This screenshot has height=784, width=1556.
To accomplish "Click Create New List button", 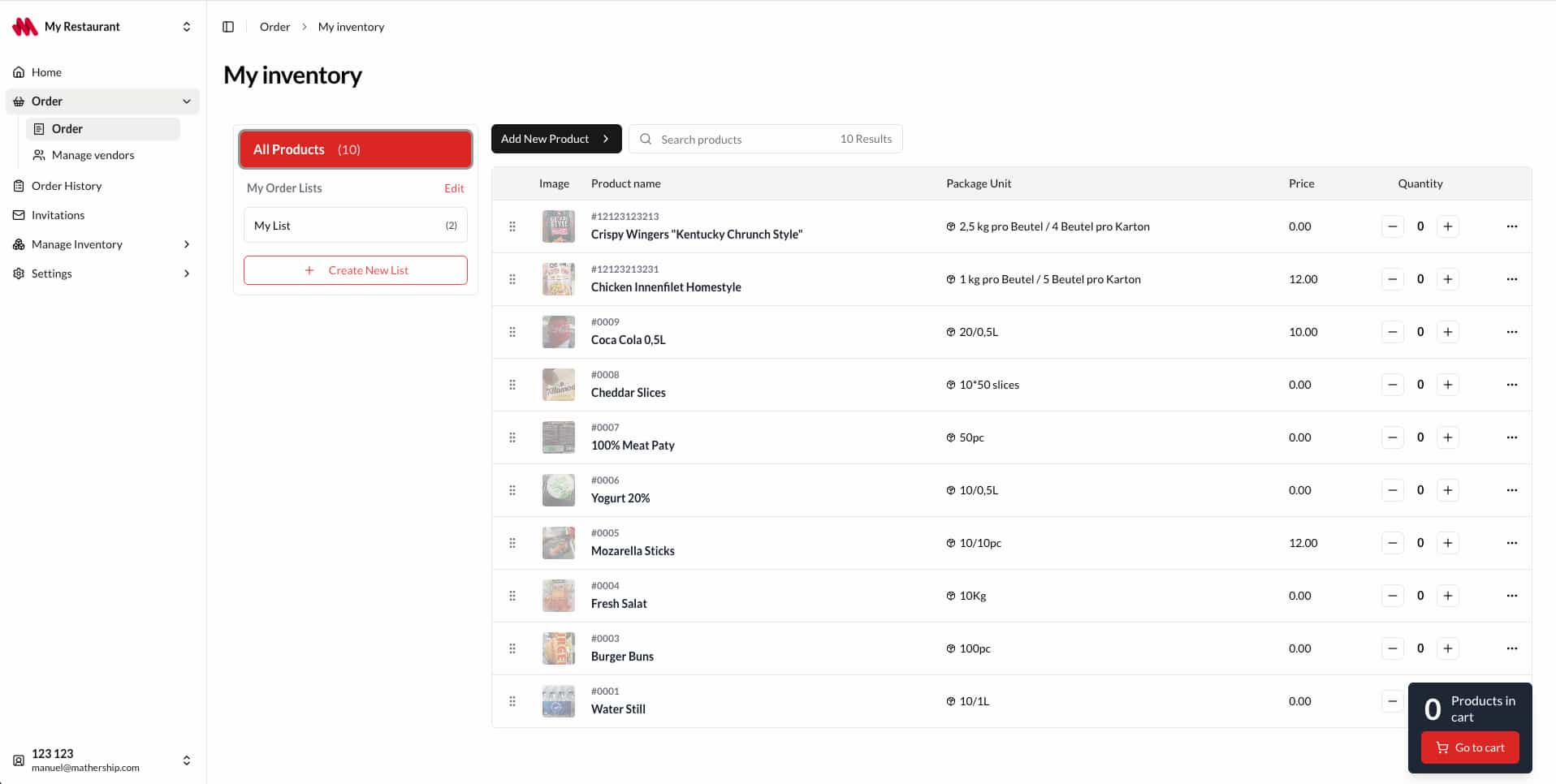I will [356, 270].
